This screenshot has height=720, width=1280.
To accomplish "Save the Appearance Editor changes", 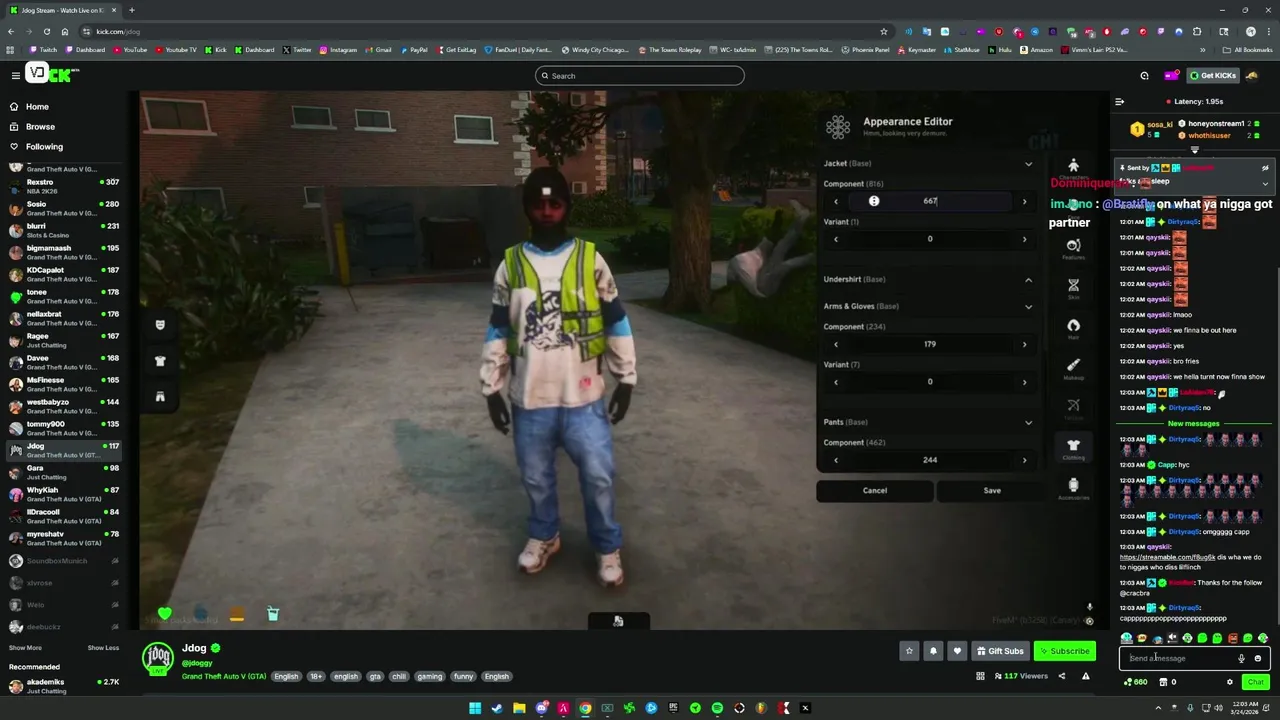I will point(992,490).
